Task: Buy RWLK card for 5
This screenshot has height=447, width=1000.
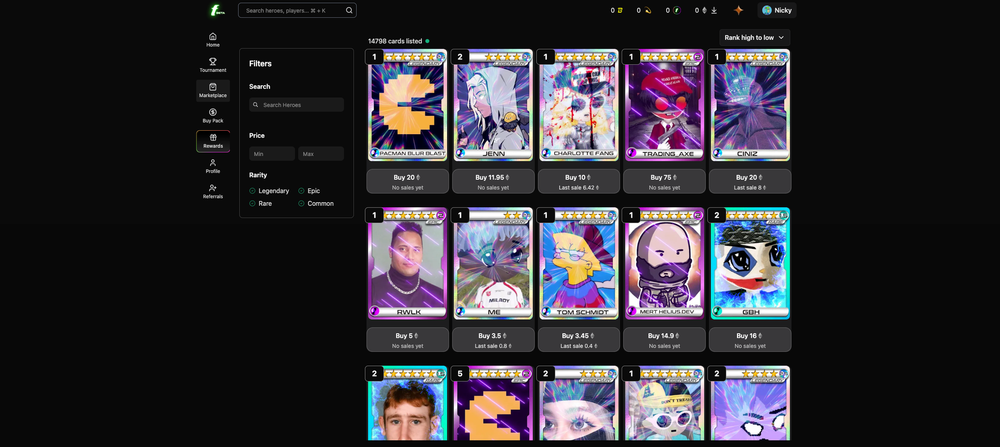Action: 408,339
